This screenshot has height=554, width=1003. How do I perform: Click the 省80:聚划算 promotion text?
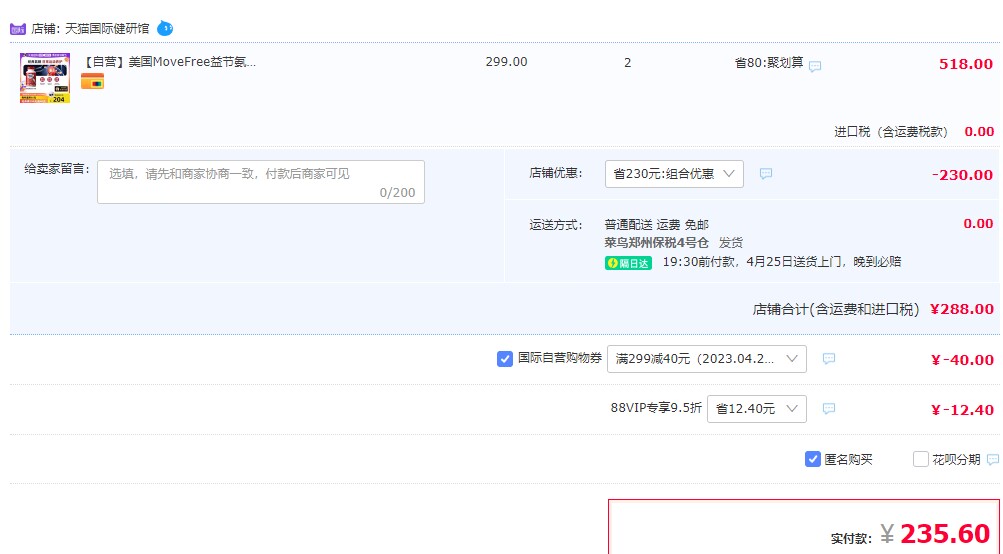tap(769, 63)
